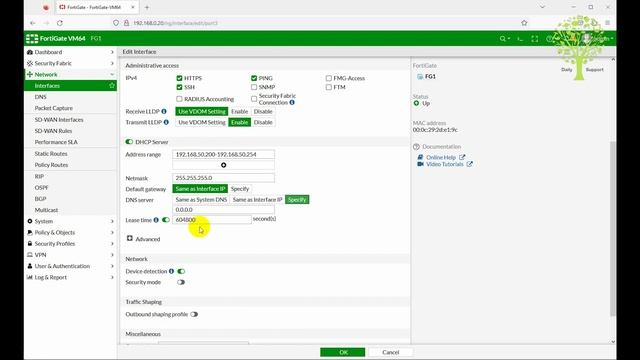Click the User & Authentication icon
Image resolution: width=640 pixels, height=360 pixels.
tap(30, 266)
